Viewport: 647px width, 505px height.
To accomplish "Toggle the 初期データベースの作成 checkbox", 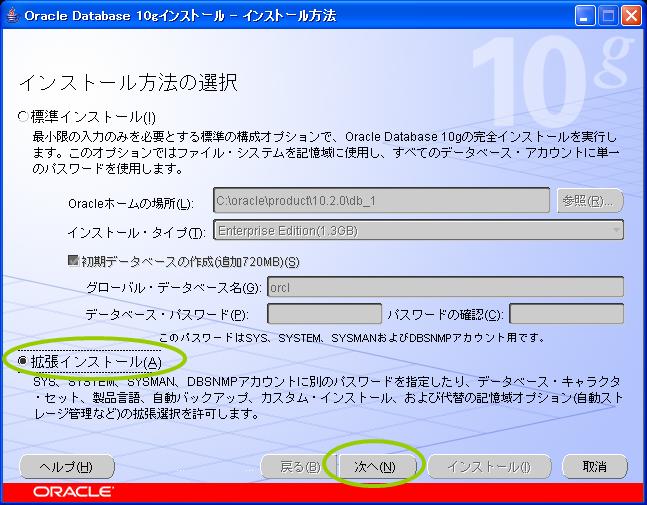I will point(73,261).
